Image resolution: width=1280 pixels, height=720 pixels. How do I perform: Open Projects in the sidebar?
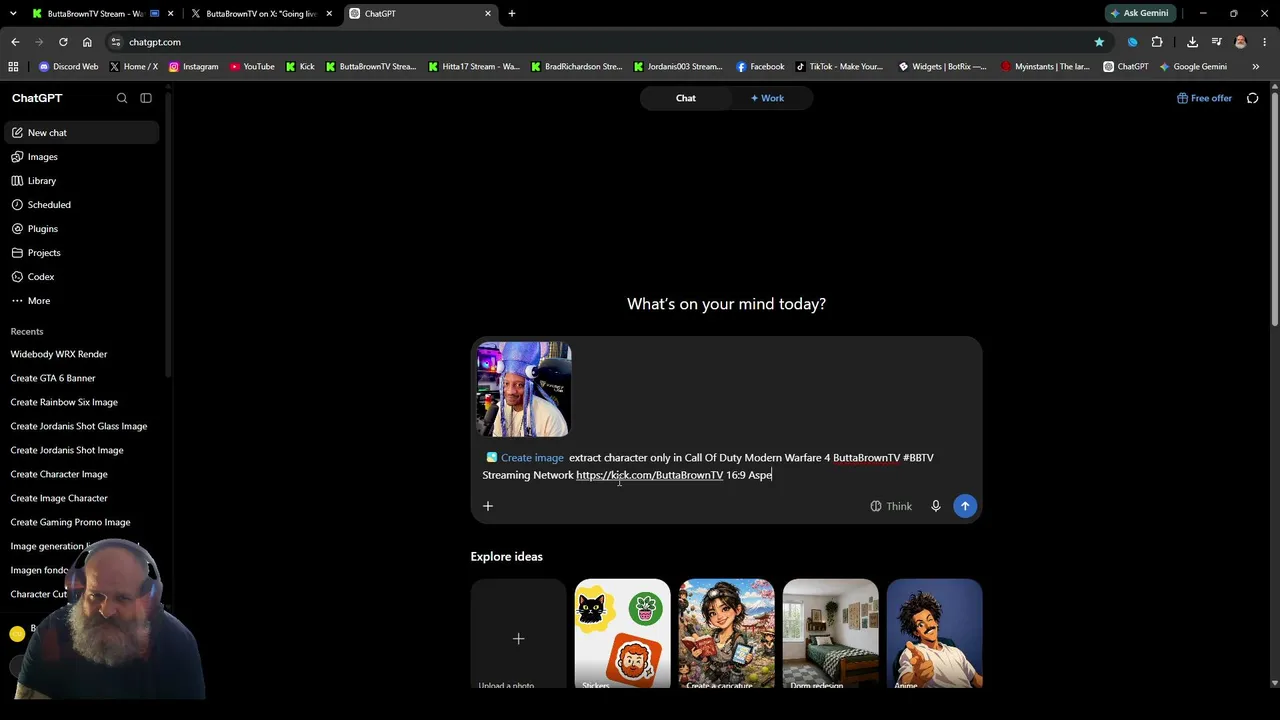click(80, 253)
